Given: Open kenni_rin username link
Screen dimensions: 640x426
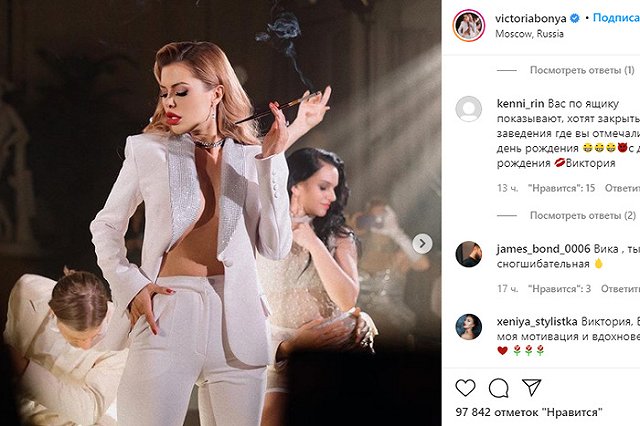Looking at the screenshot, I should tap(521, 101).
